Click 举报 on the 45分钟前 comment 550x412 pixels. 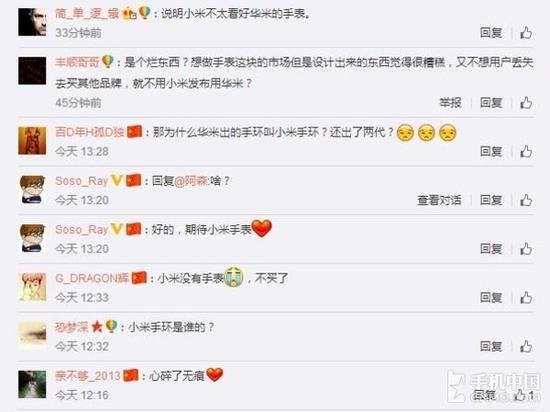450,103
